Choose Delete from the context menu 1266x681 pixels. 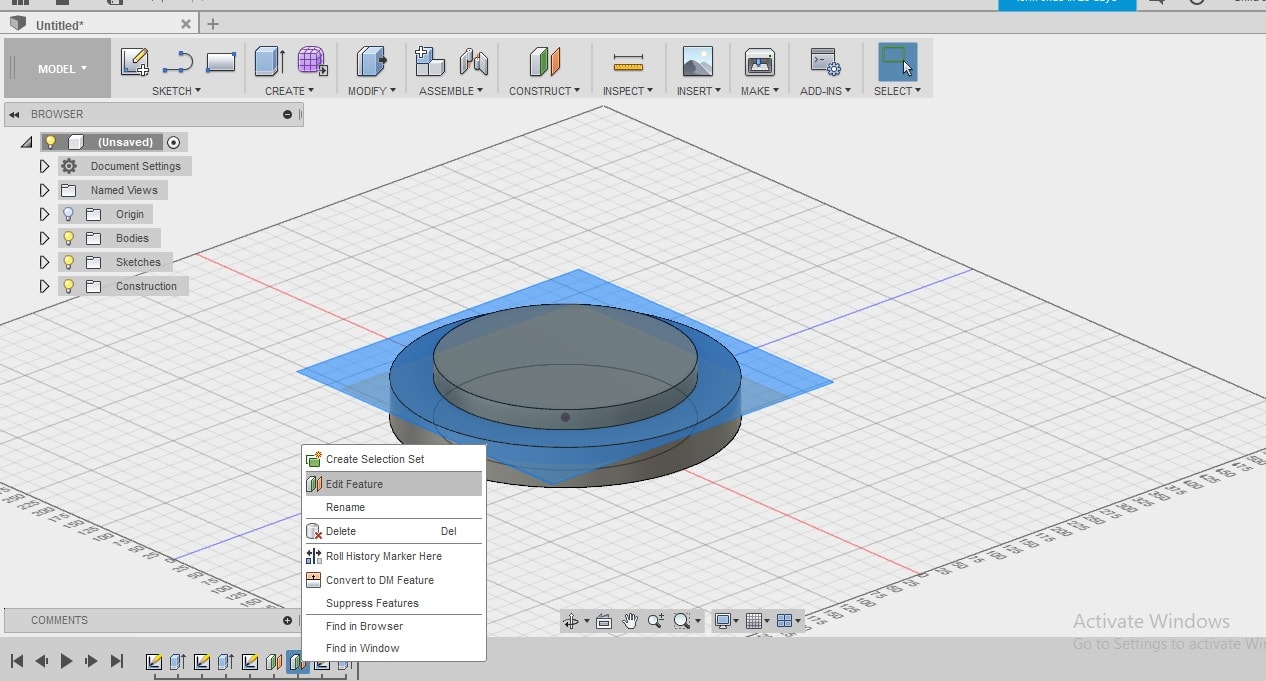click(393, 531)
